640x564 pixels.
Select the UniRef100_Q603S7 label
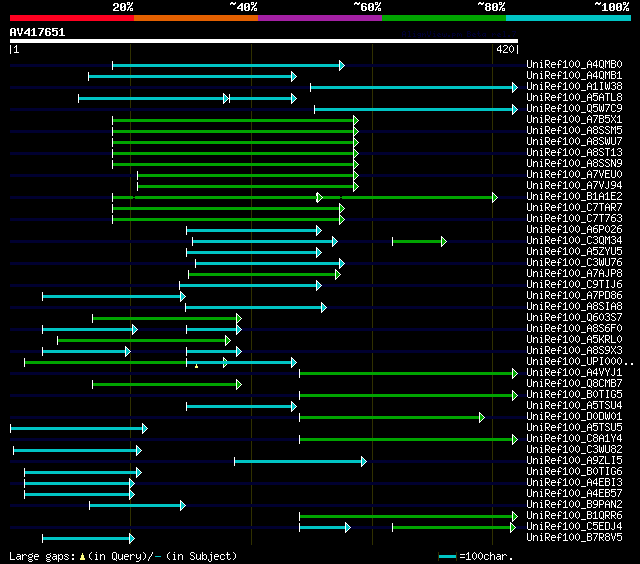click(x=574, y=318)
